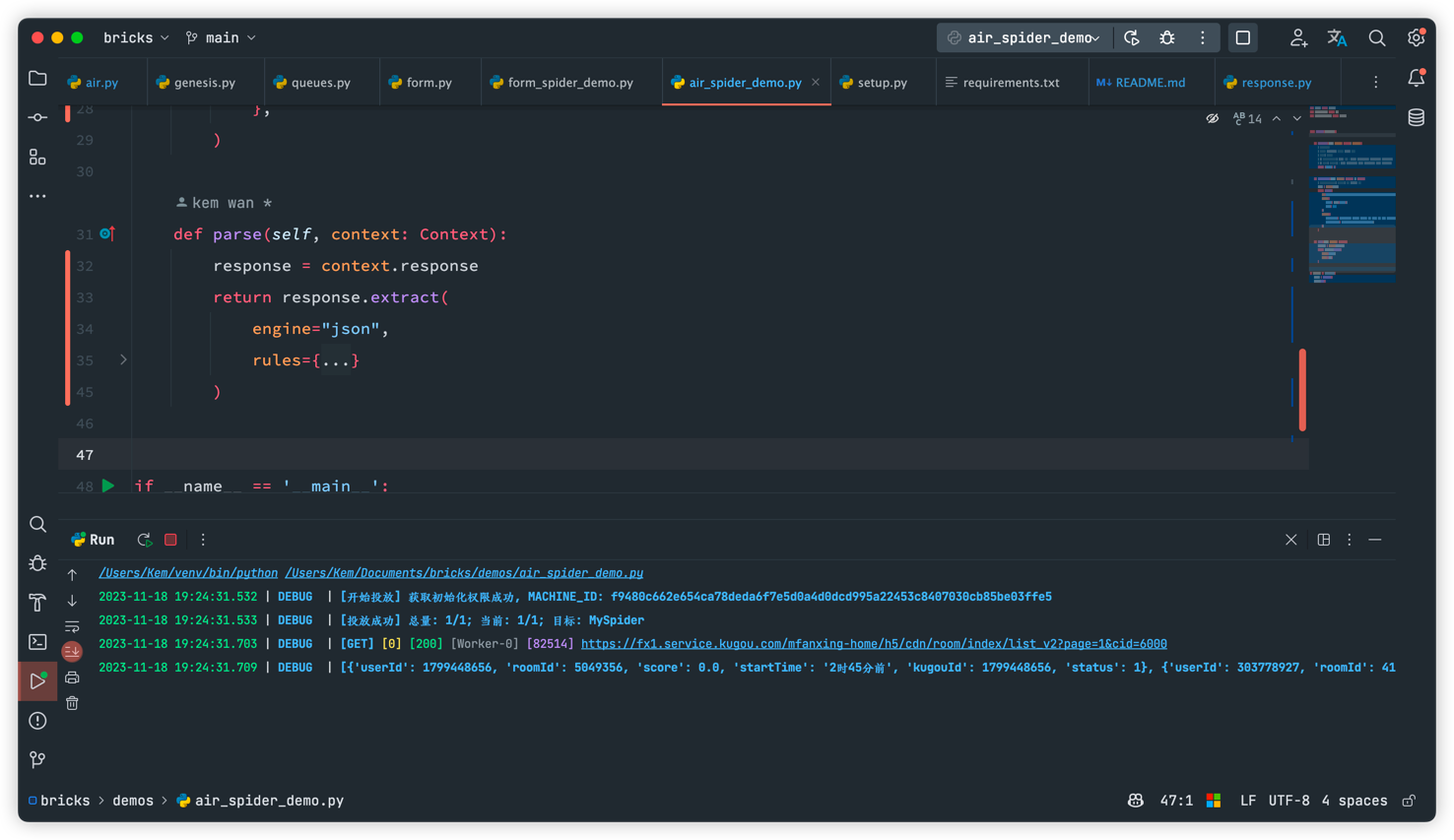Open the Build hammer tool window

(37, 603)
